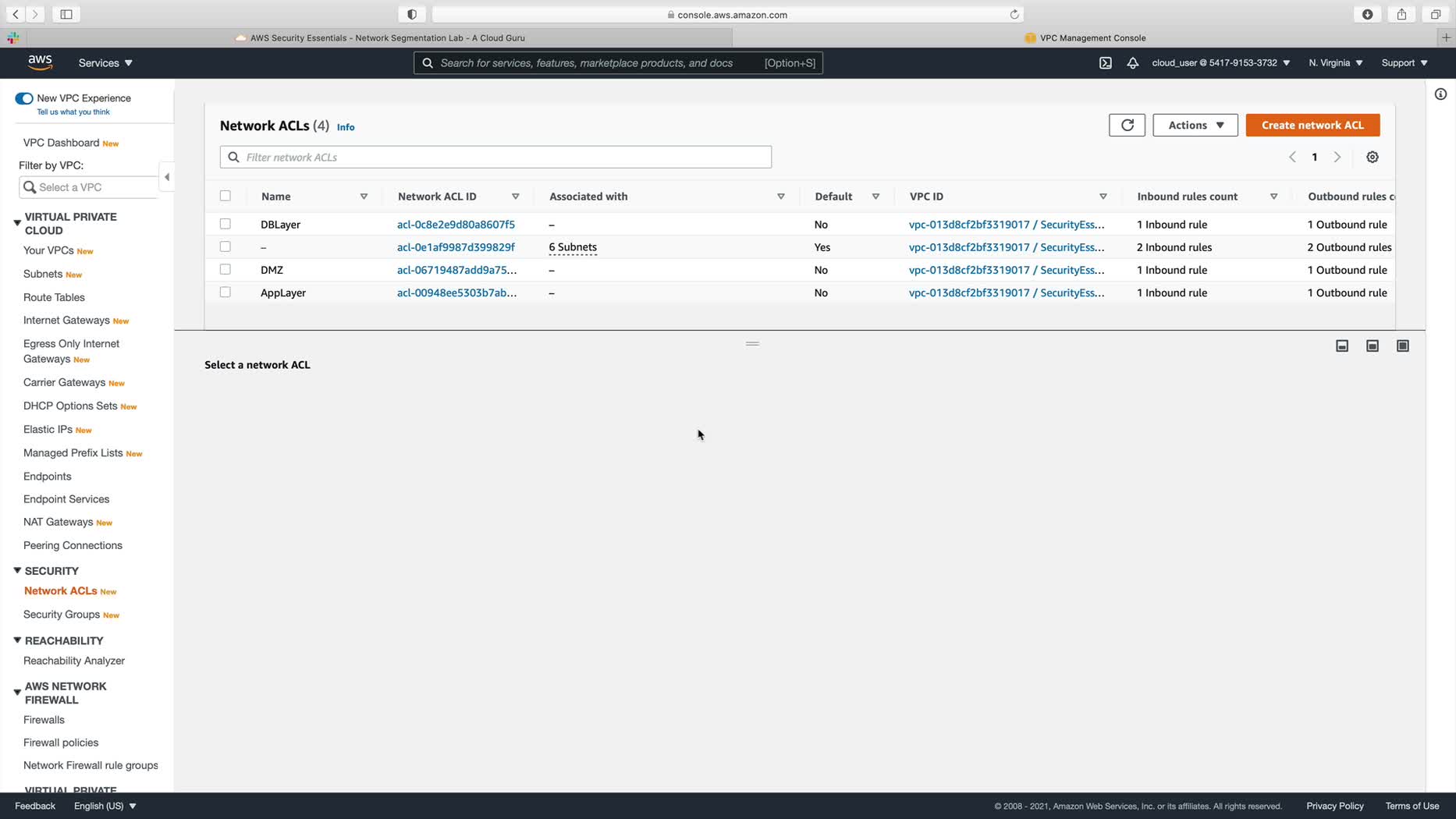Refresh the Network ACLs list
This screenshot has height=819, width=1456.
point(1127,125)
